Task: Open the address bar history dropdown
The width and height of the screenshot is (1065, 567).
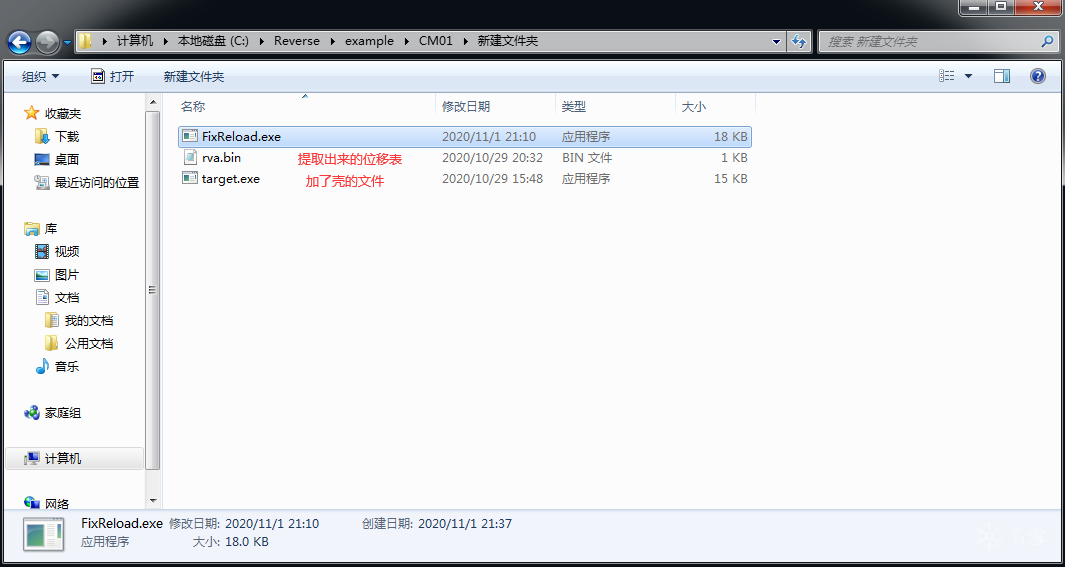Action: coord(776,41)
